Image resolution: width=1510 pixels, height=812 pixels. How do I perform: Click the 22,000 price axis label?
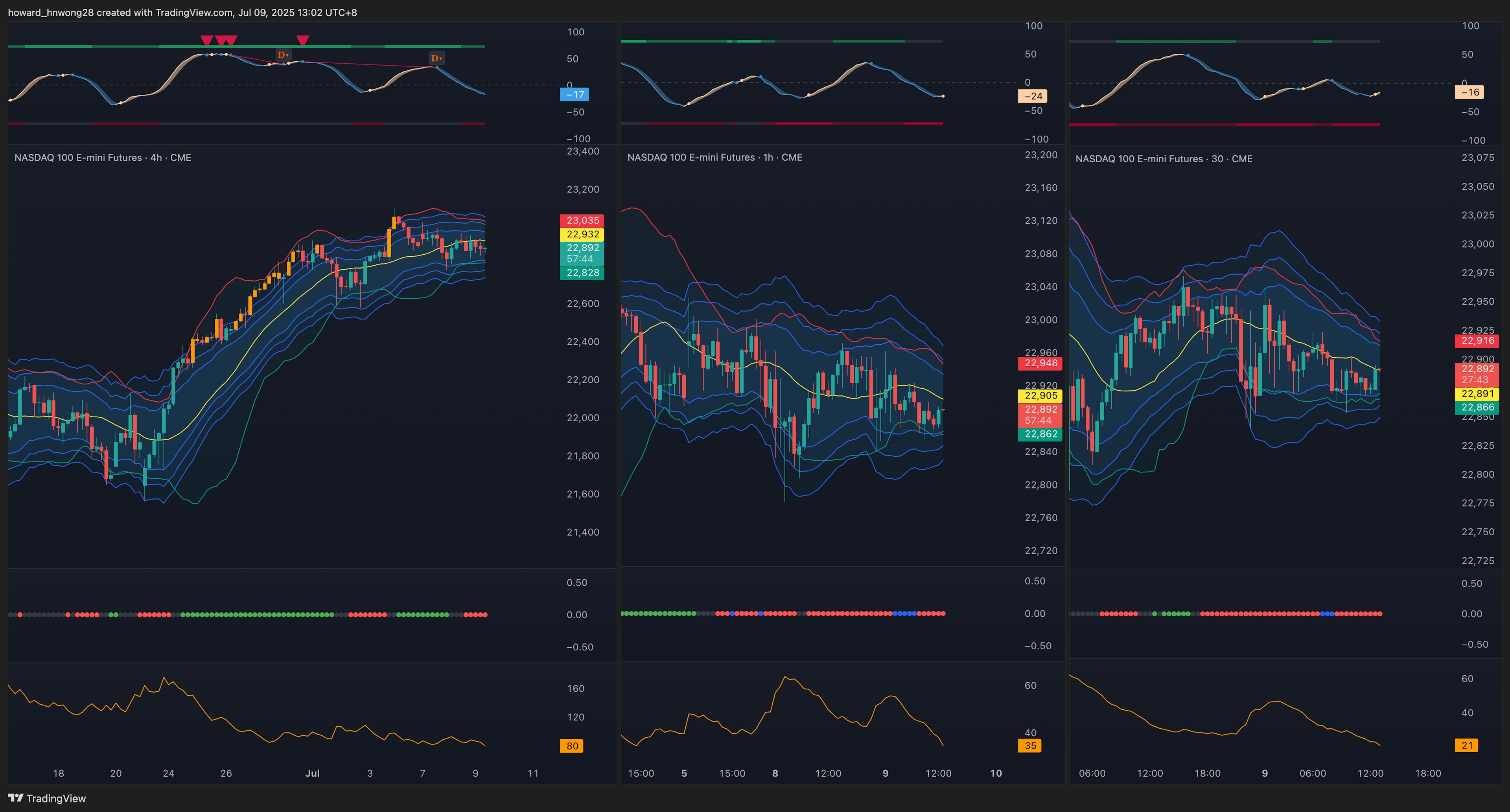coord(583,418)
